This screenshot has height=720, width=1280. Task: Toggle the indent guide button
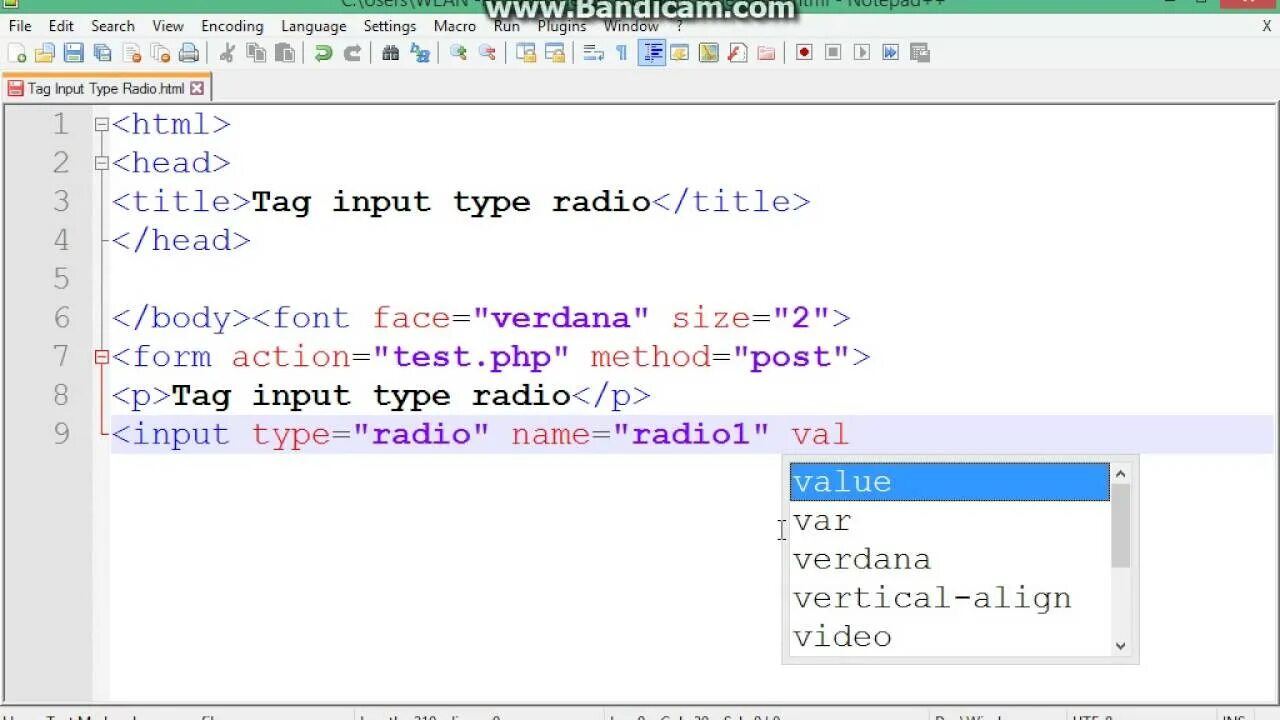(652, 53)
